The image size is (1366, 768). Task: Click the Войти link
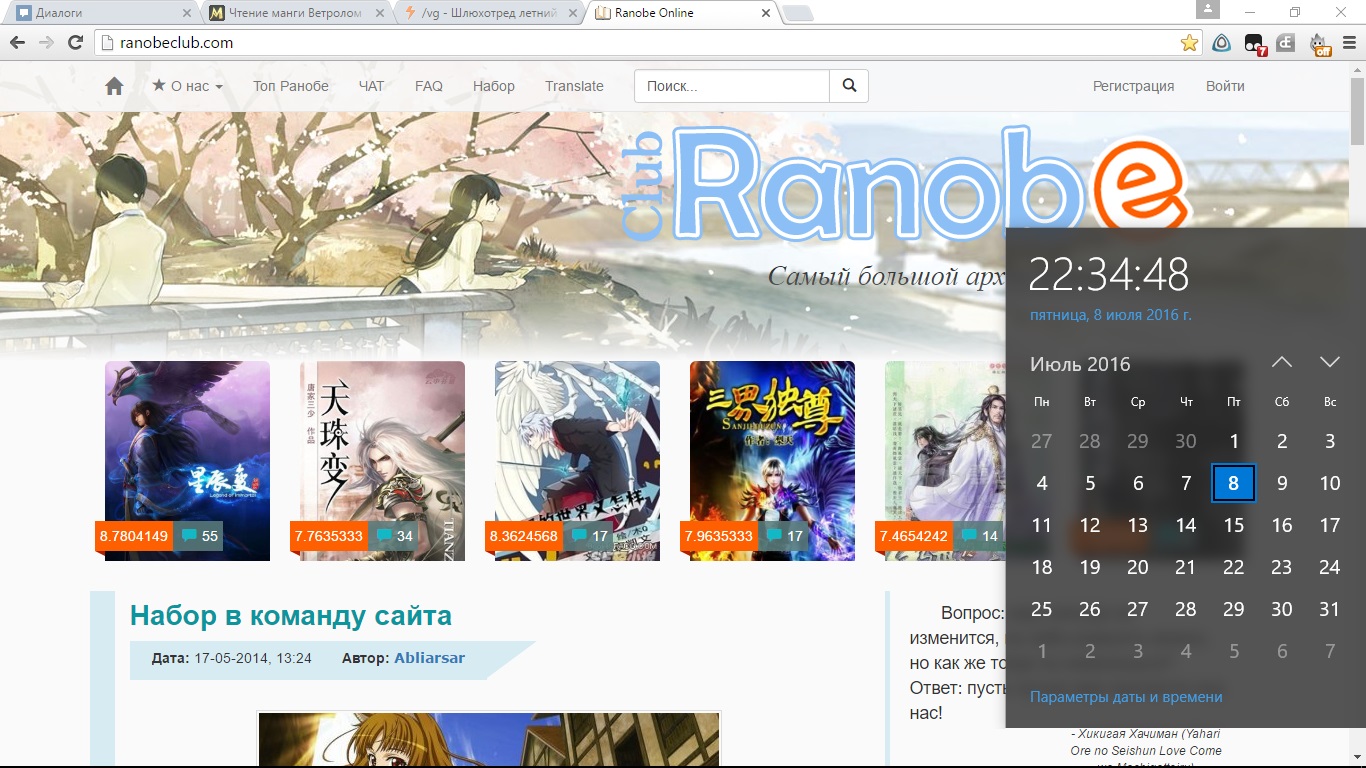pos(1225,86)
